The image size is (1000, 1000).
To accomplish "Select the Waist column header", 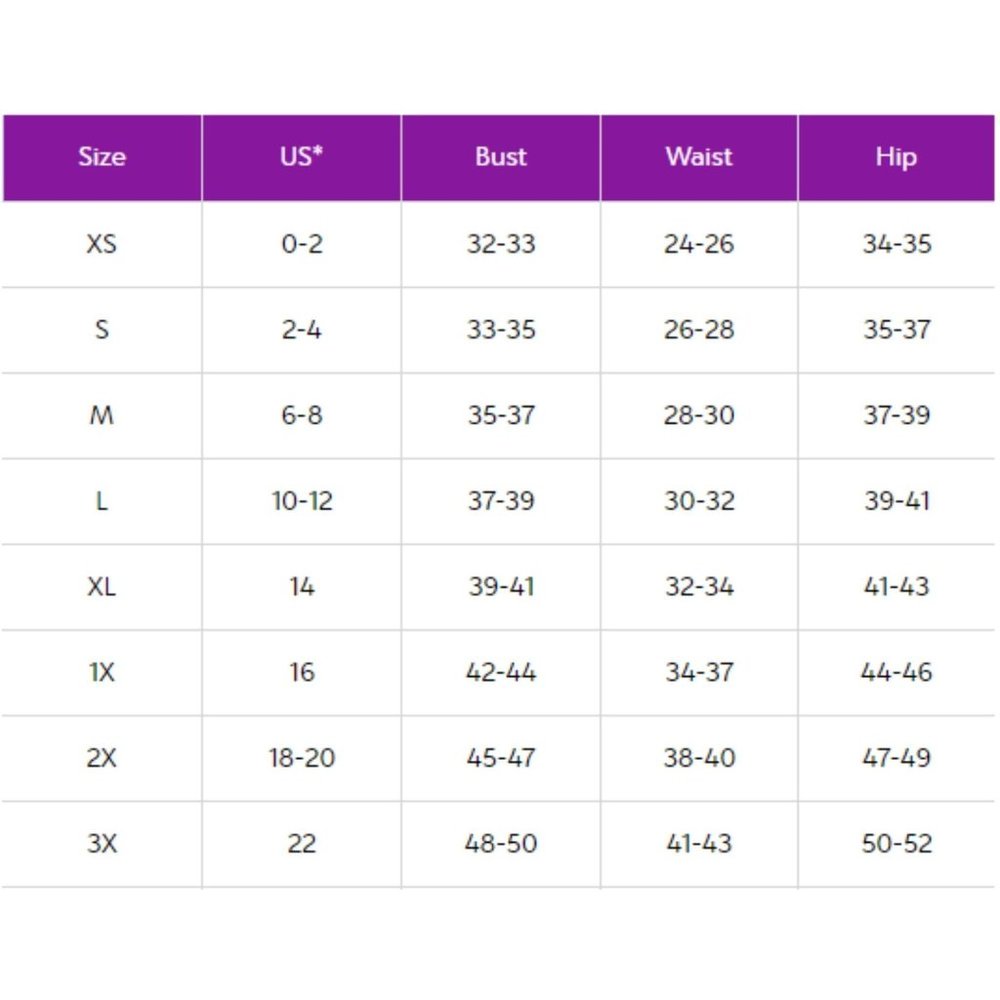I will [699, 157].
